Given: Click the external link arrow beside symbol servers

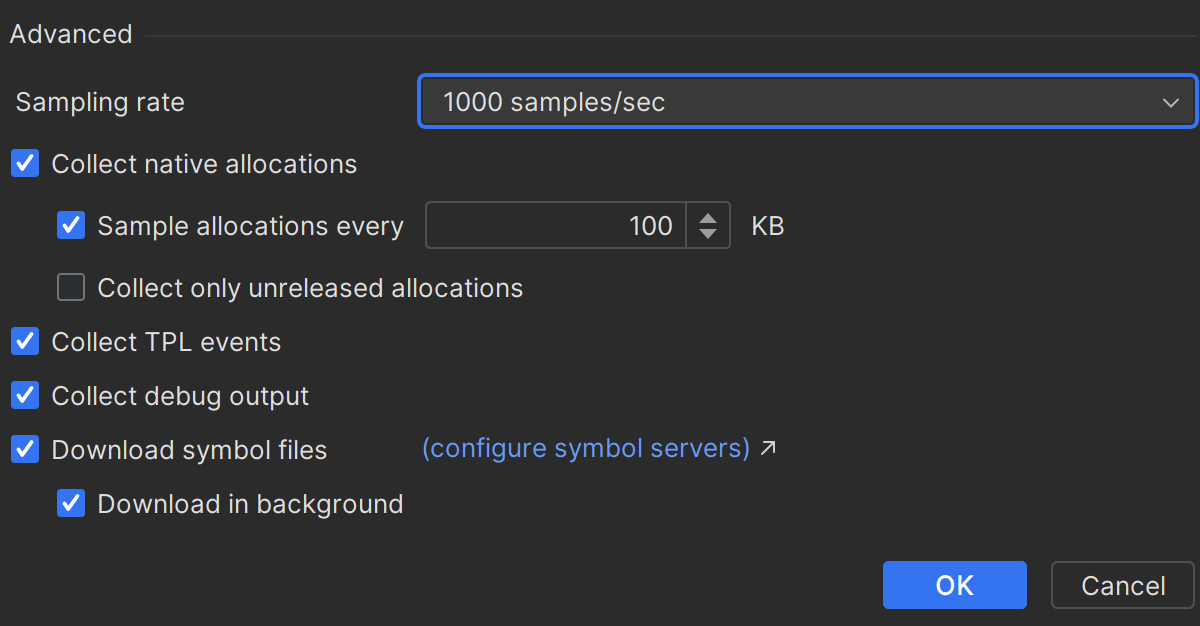Looking at the screenshot, I should point(768,449).
